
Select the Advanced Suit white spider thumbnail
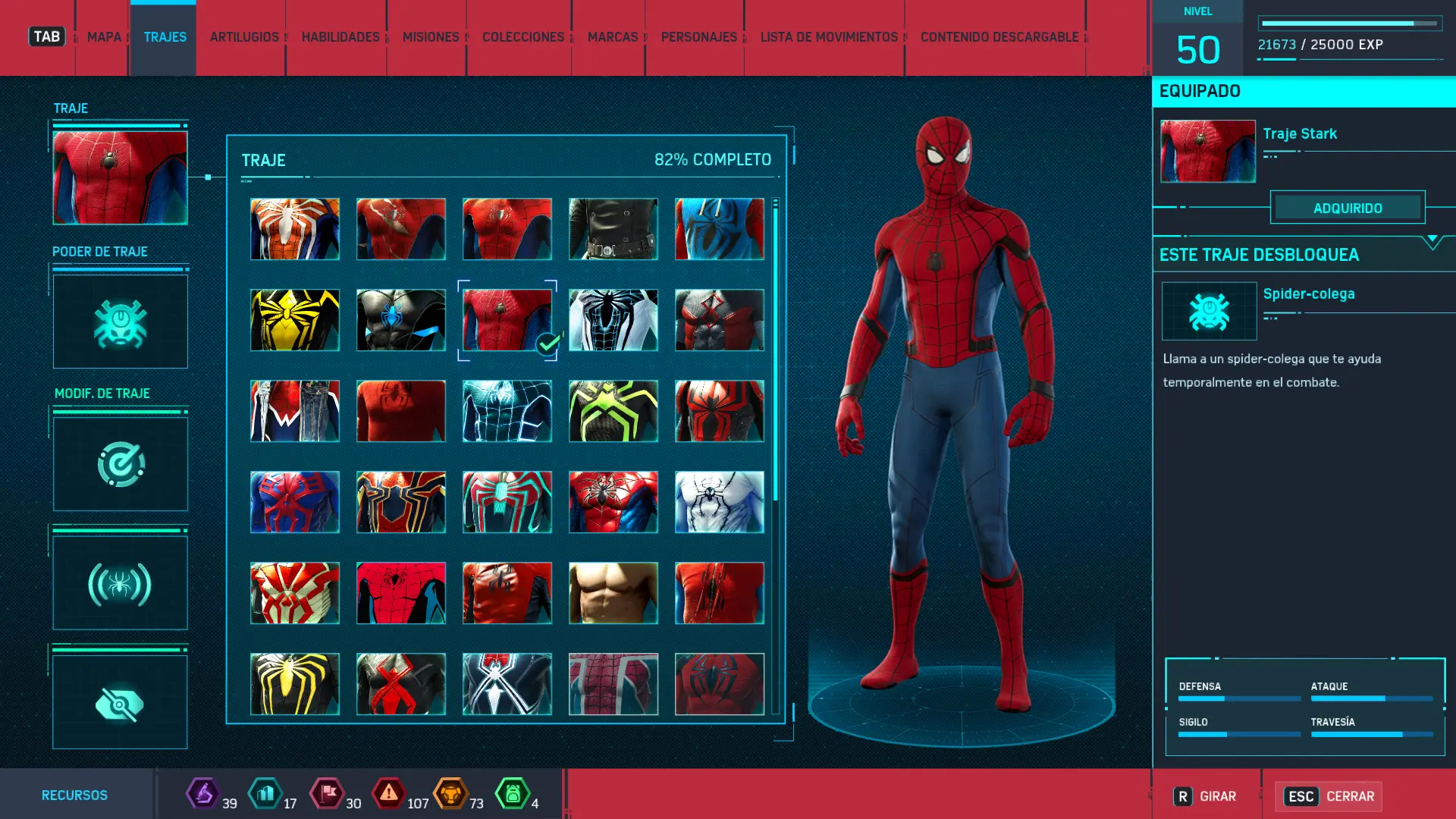coord(295,229)
